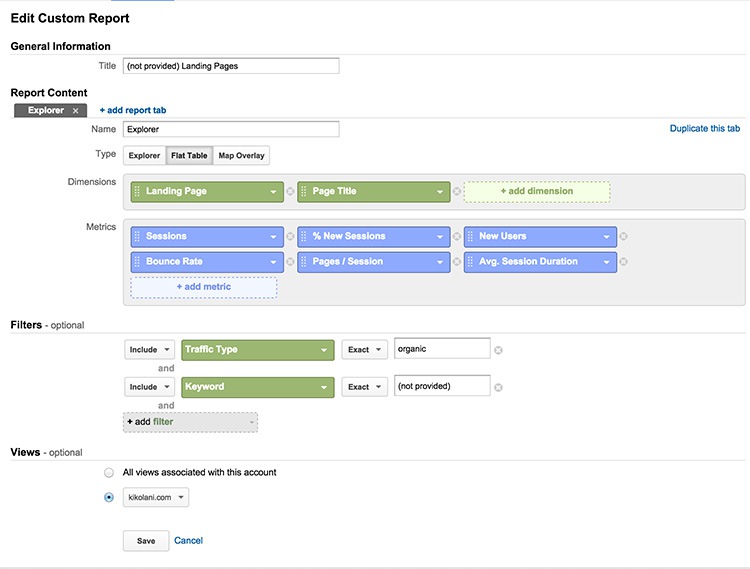Delete the Traffic Type filter via its x icon
750x569 pixels.
(498, 350)
